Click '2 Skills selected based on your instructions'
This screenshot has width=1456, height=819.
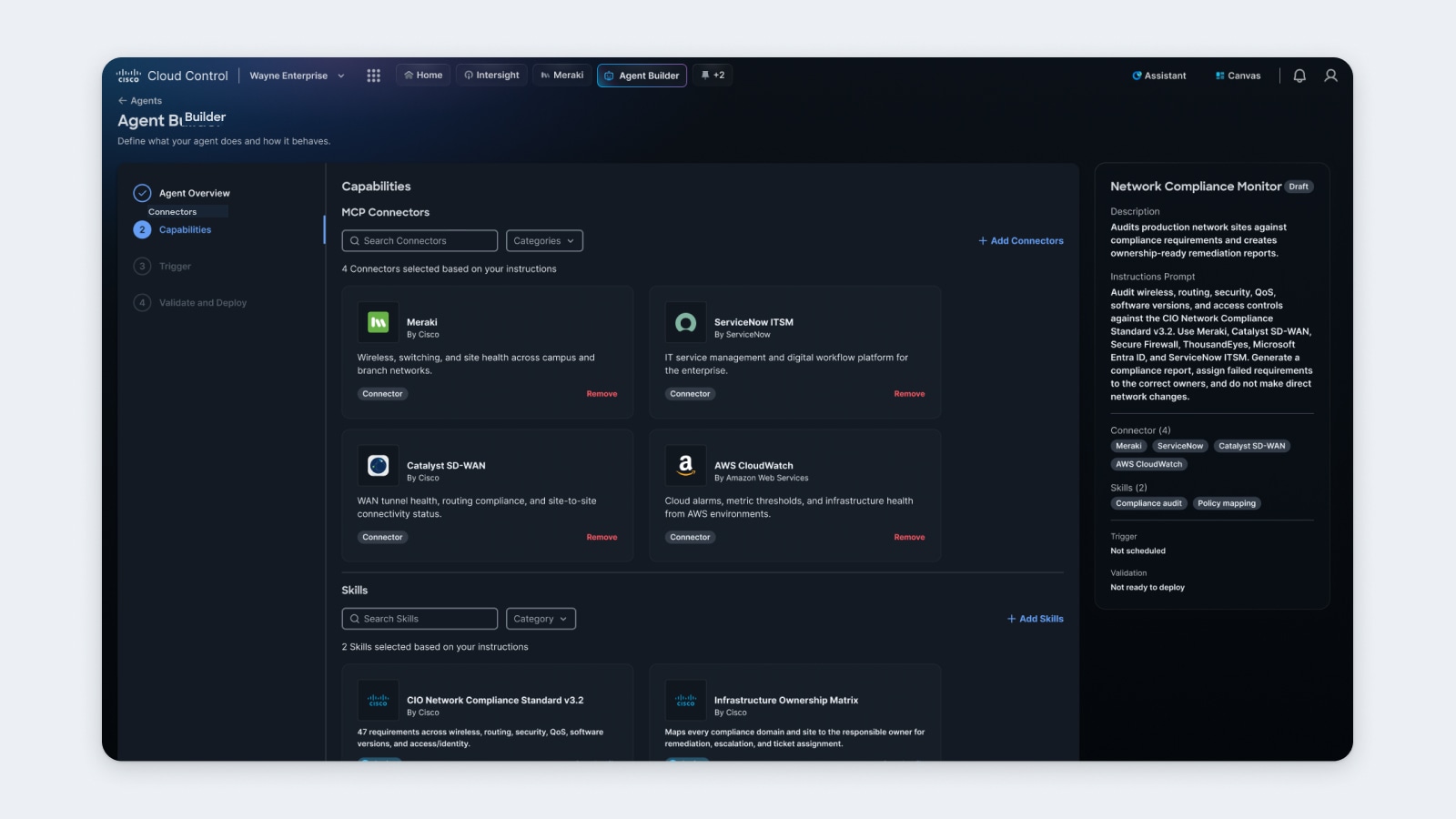click(435, 647)
